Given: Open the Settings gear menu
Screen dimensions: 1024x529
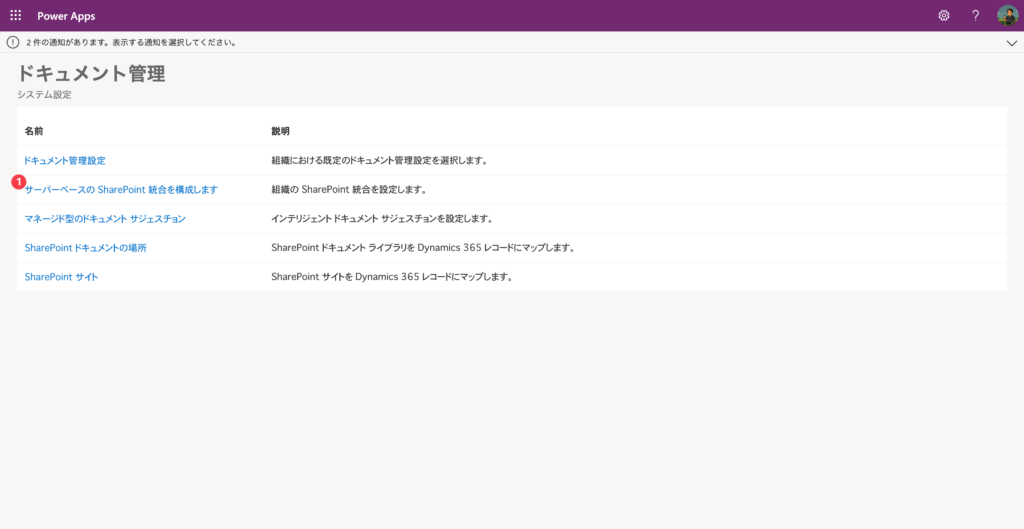Looking at the screenshot, I should pyautogui.click(x=943, y=16).
